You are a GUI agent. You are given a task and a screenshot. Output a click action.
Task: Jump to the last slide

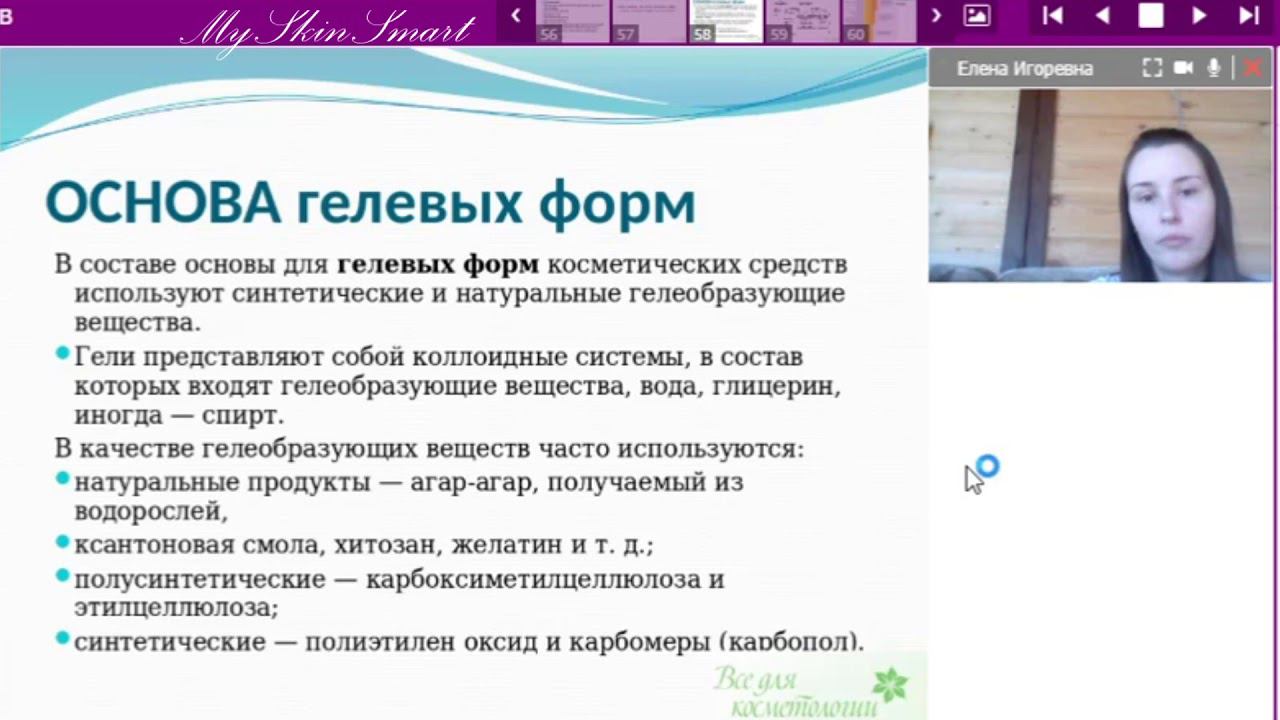click(x=1249, y=15)
